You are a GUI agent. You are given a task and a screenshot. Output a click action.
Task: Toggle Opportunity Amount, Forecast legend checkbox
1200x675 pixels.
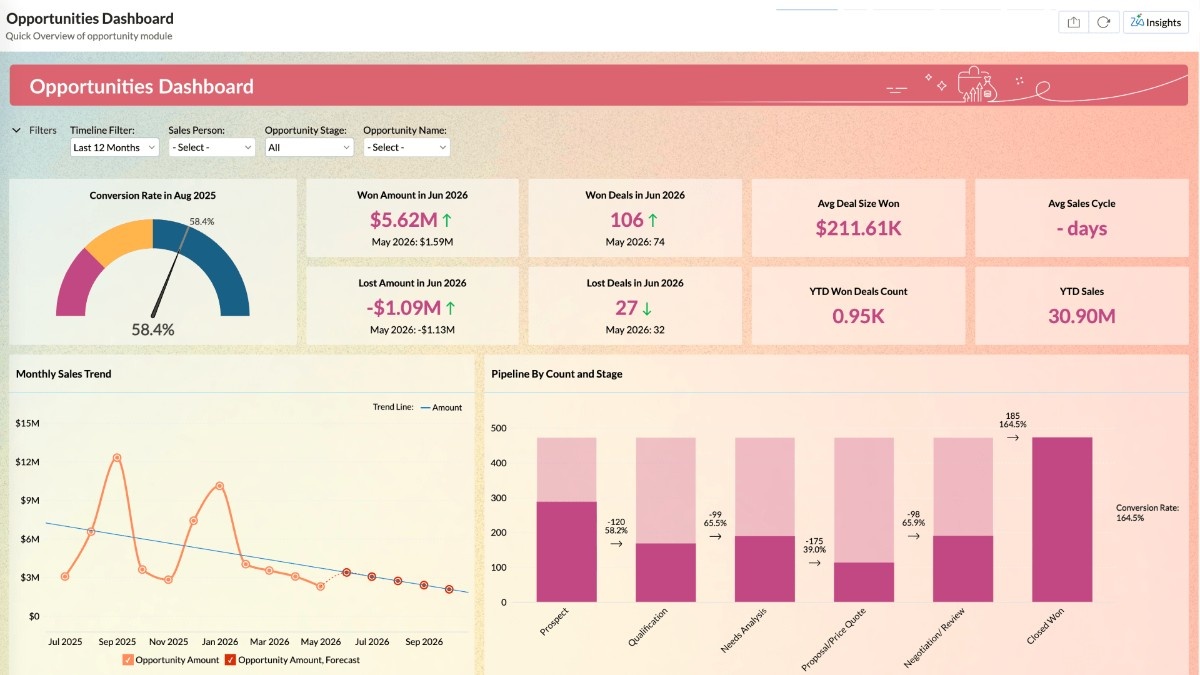coord(230,660)
